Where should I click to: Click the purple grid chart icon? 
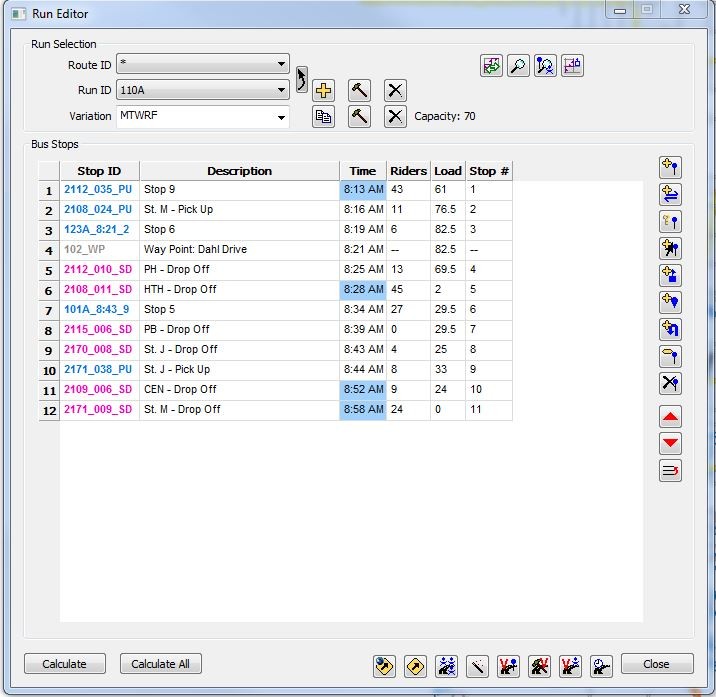[572, 66]
